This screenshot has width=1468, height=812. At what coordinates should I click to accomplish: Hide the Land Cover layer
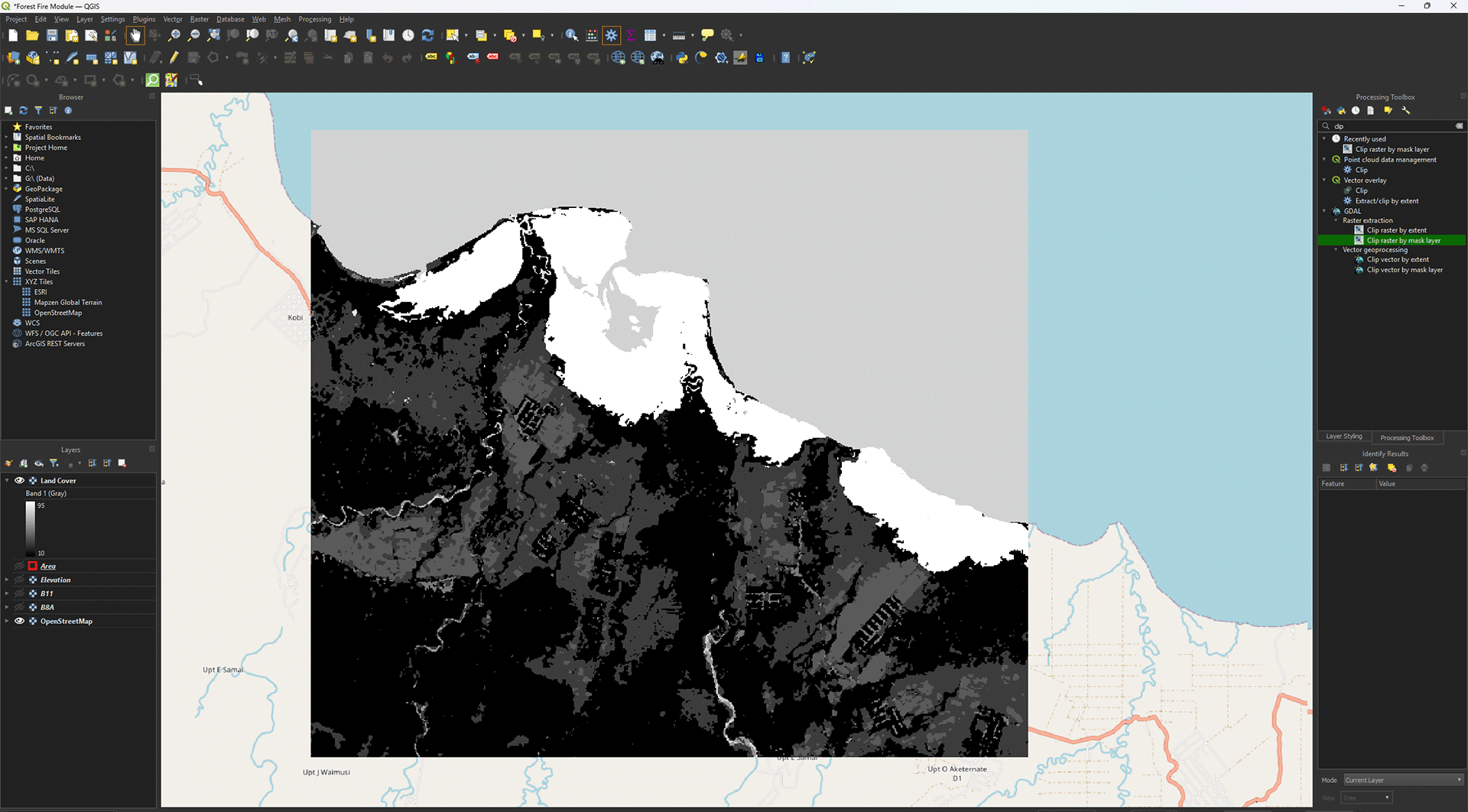pyautogui.click(x=20, y=481)
